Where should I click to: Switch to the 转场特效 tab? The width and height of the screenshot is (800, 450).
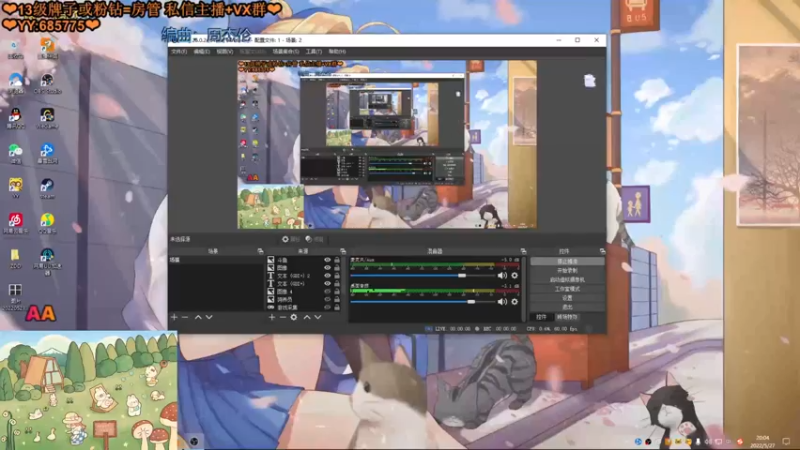567,317
